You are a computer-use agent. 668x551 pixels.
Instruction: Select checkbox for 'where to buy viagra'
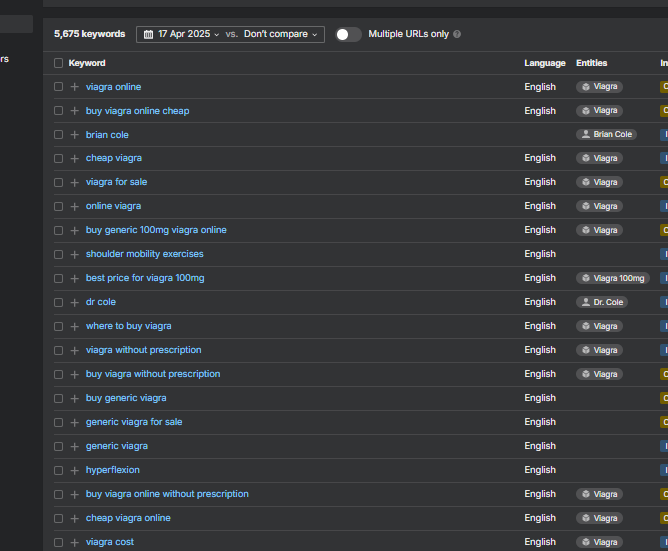(x=58, y=327)
